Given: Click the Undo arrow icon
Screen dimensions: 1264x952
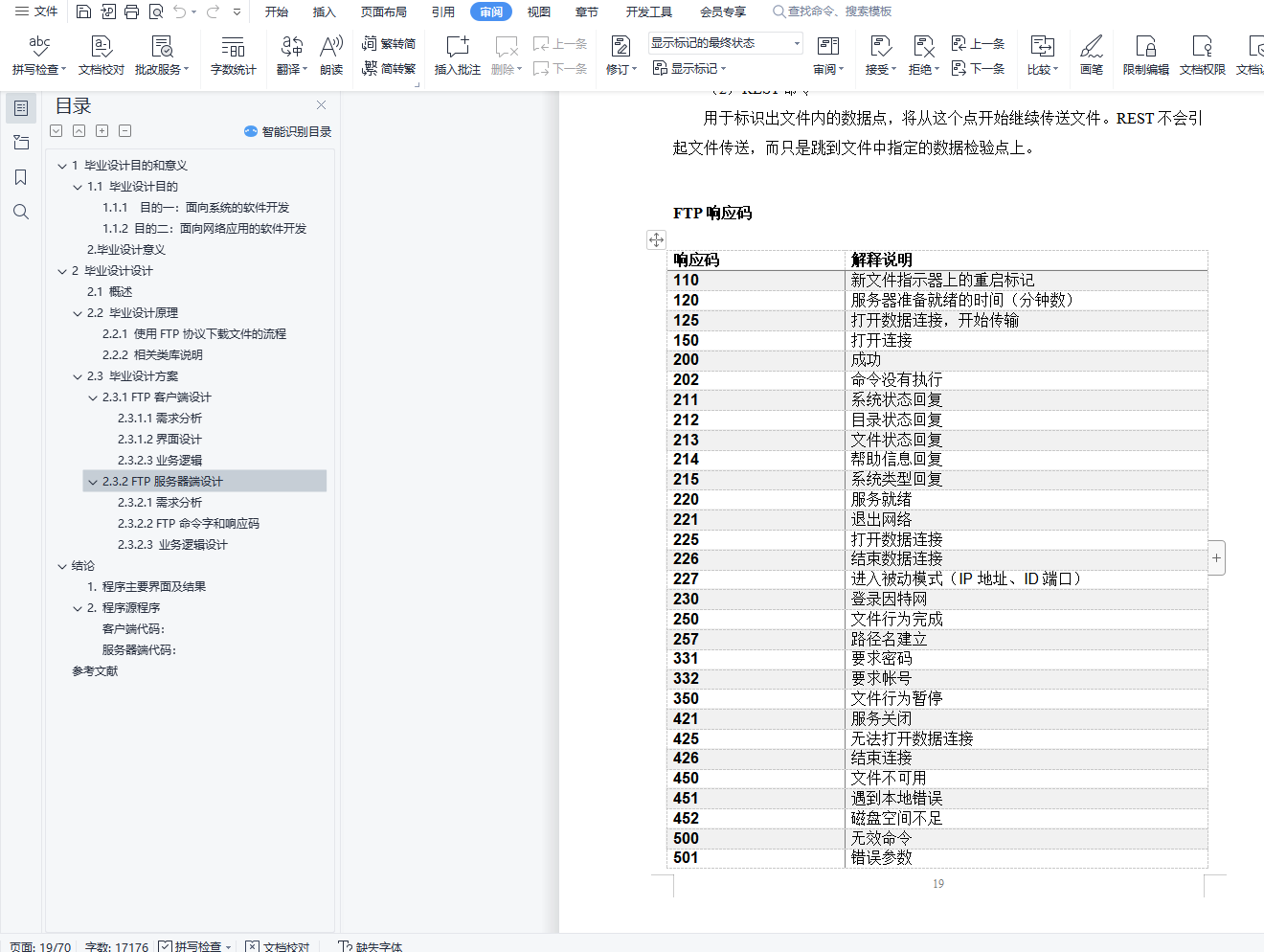Looking at the screenshot, I should pyautogui.click(x=179, y=11).
